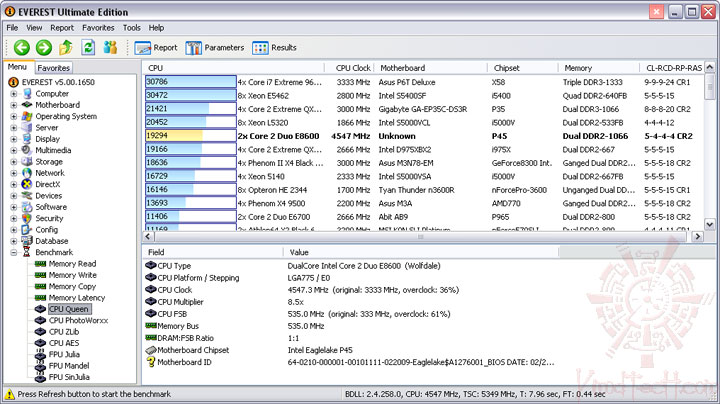Image resolution: width=720 pixels, height=404 pixels.
Task: Click the CL-RCD-RP-RAS column header
Action: point(672,68)
